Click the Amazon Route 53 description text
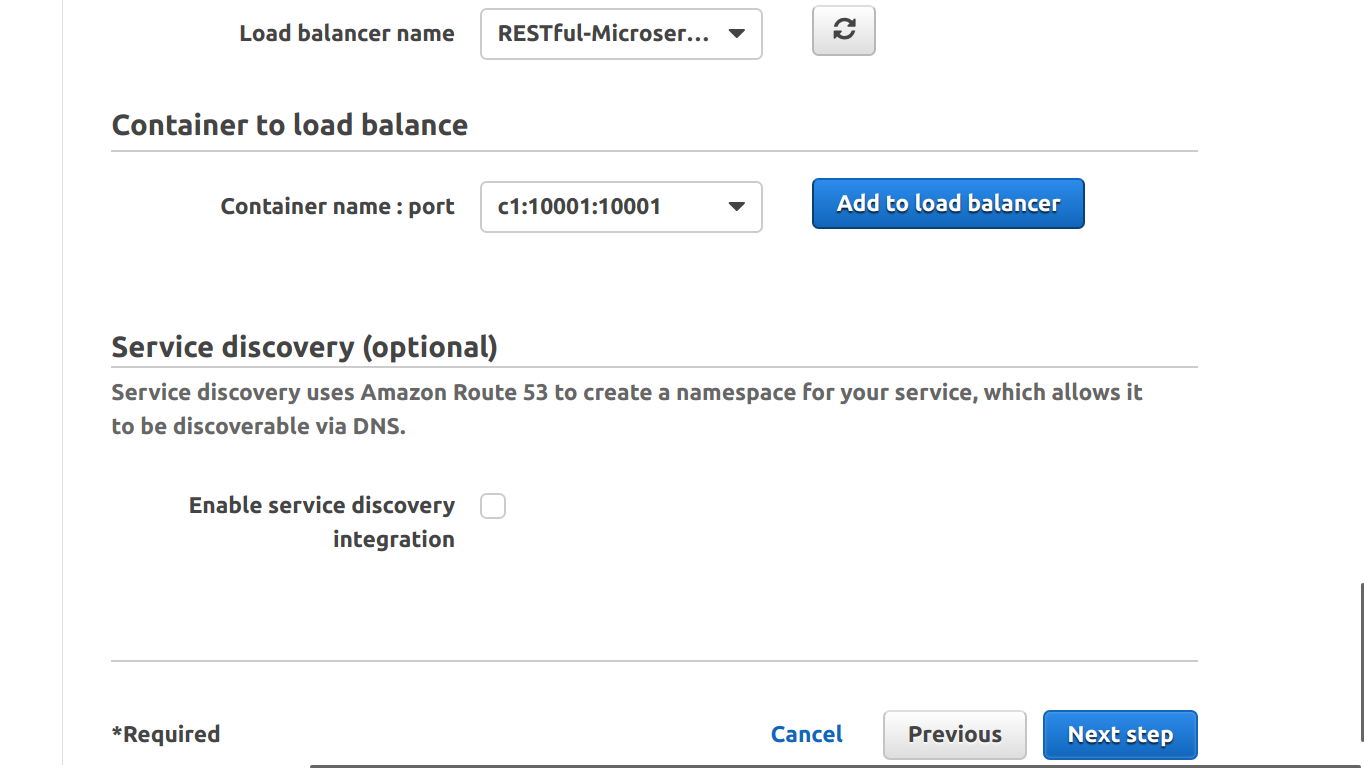The height and width of the screenshot is (768, 1364). pos(627,409)
